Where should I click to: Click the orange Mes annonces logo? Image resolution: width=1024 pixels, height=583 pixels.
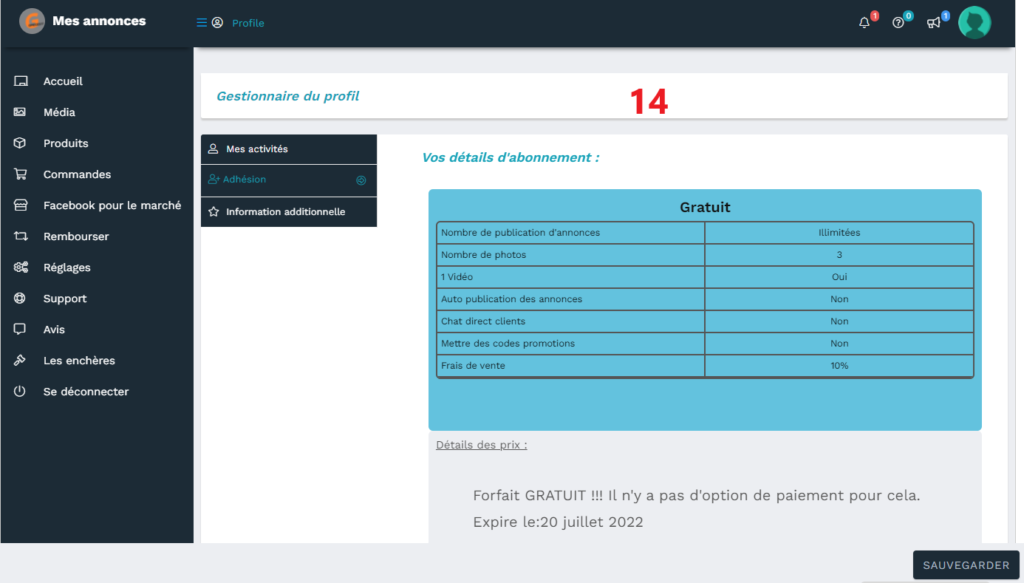31,22
